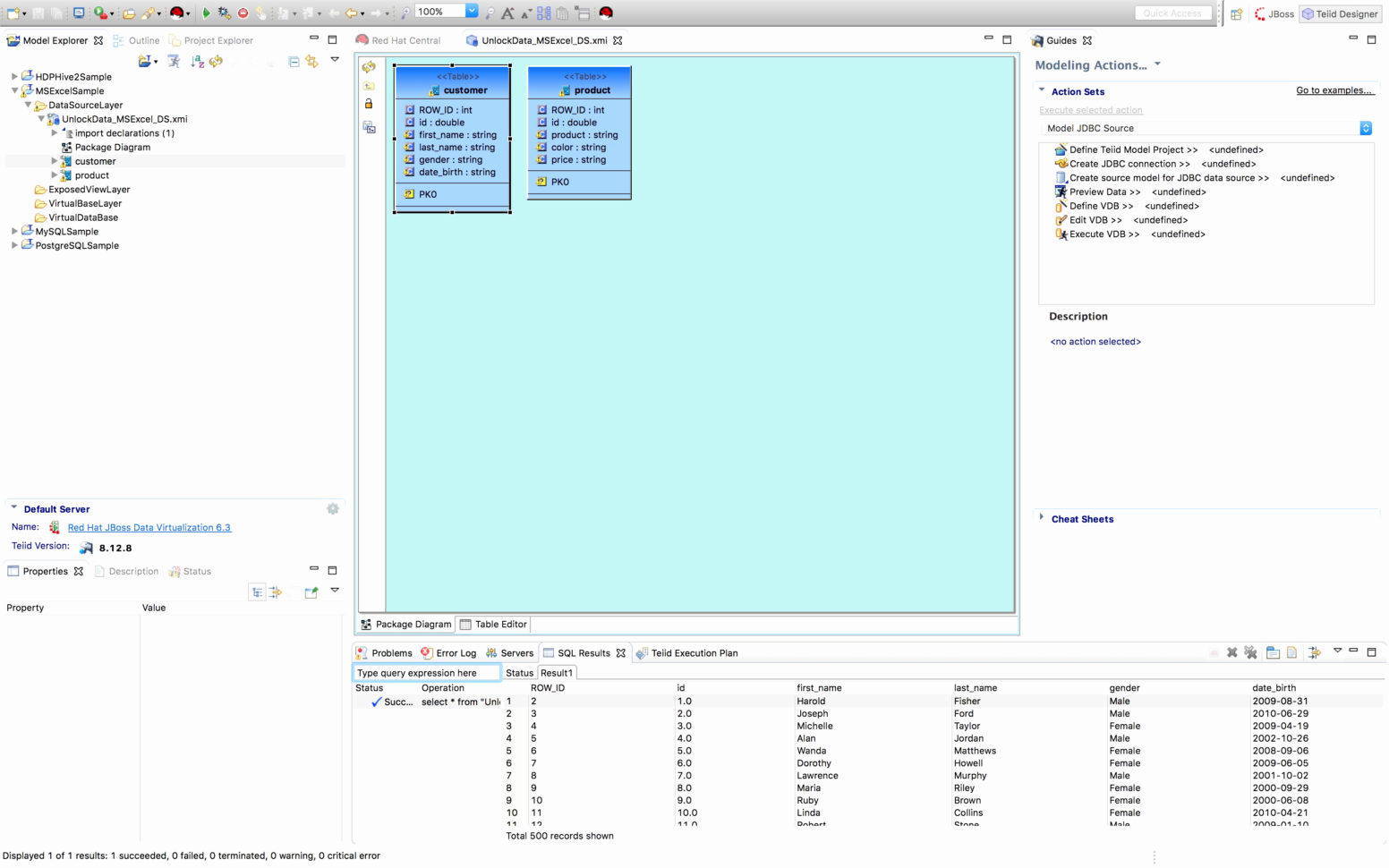The height and width of the screenshot is (868, 1389).
Task: Open Modeling Actions dropdown arrow
Action: pos(1157,64)
